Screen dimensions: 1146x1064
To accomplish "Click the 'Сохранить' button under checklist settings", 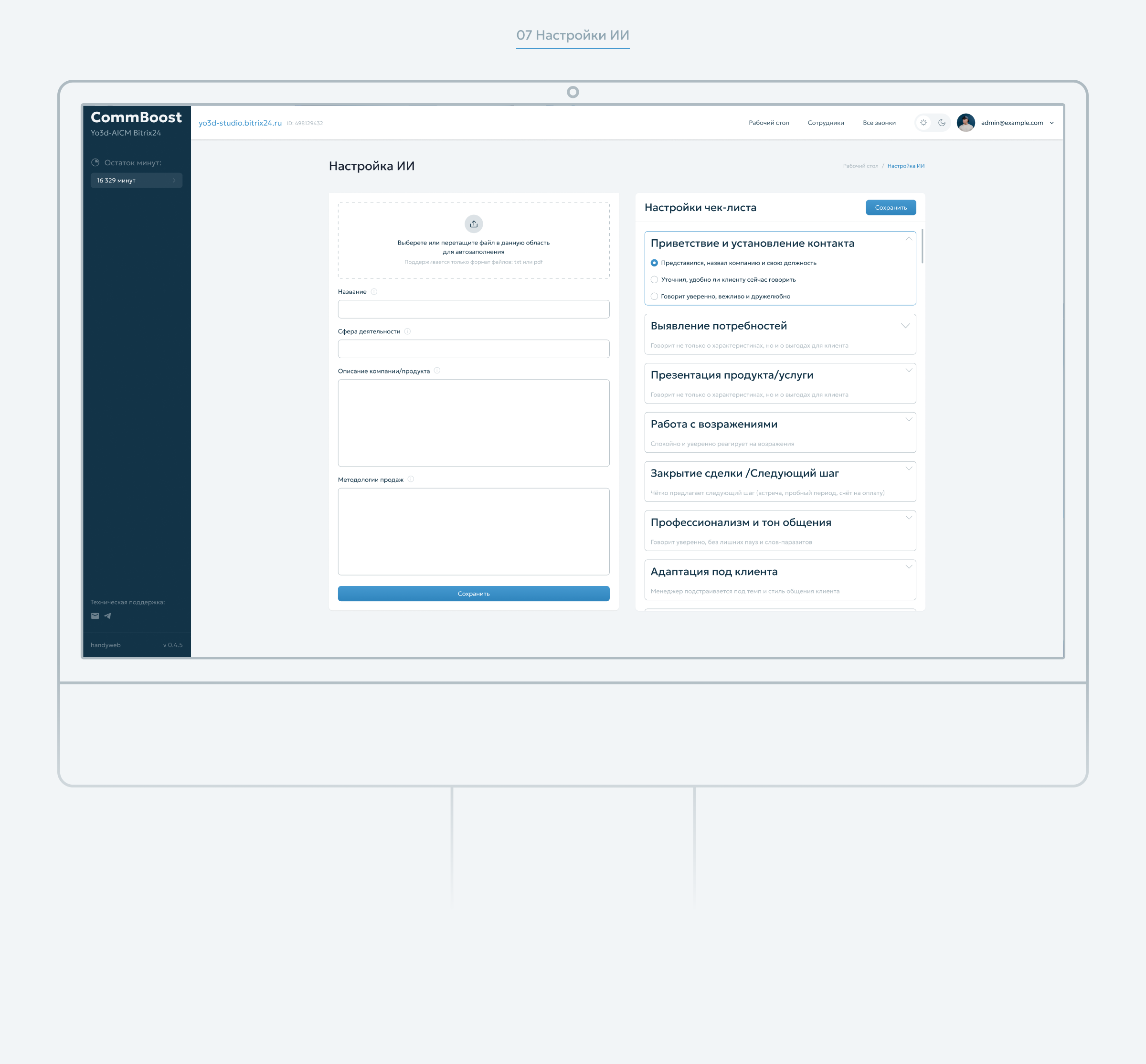I will tap(891, 207).
